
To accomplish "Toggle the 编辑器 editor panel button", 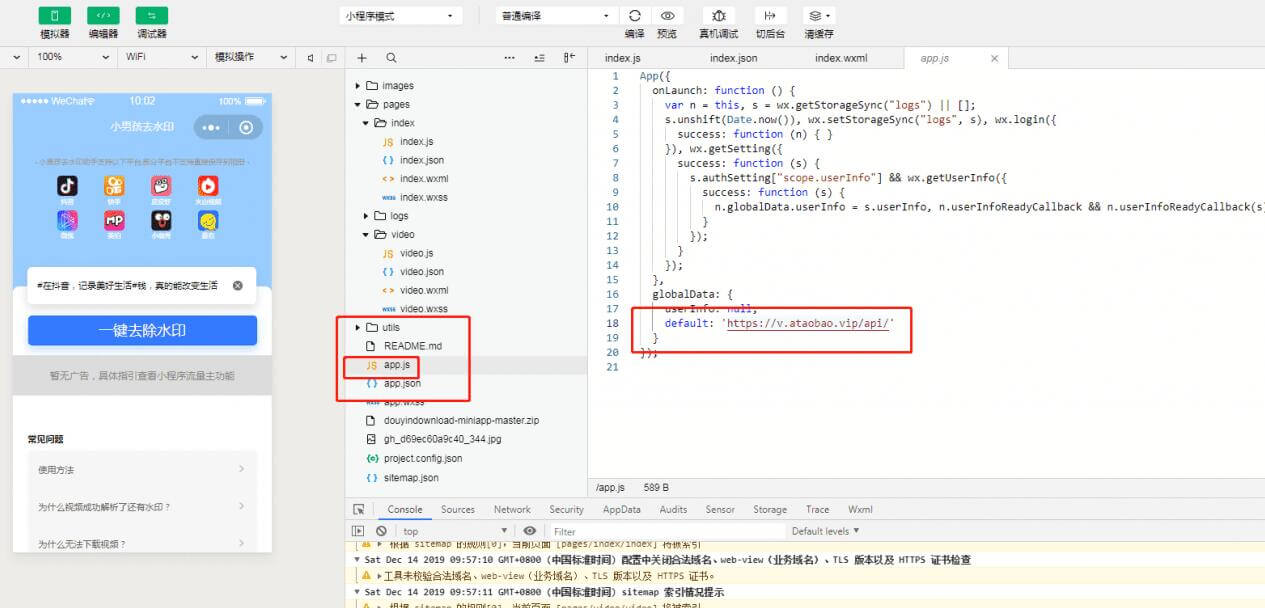I will coord(103,16).
